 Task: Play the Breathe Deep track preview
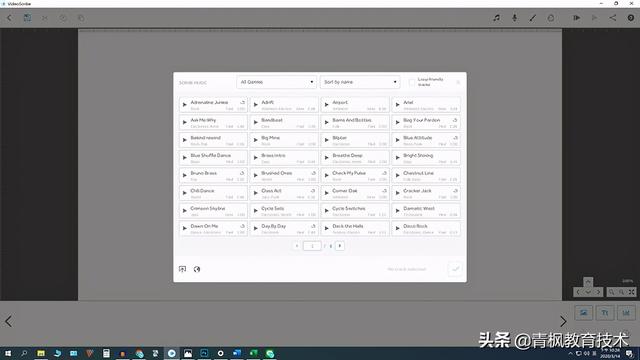[x=327, y=158]
